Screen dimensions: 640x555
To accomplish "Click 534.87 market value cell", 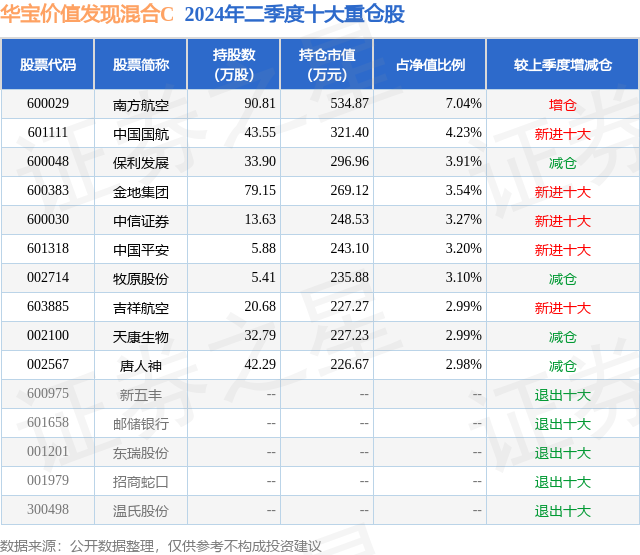I will (349, 104).
